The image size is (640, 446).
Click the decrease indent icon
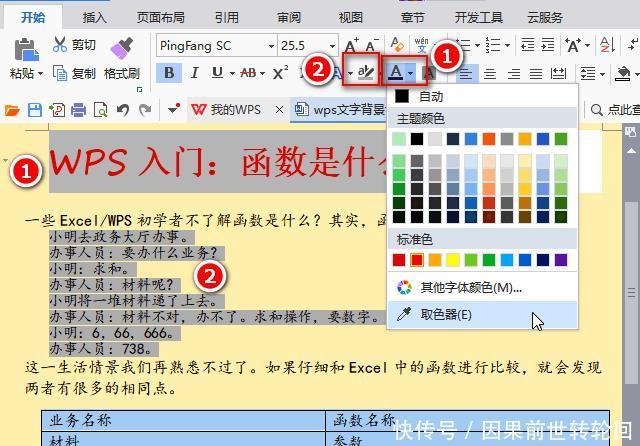point(528,45)
